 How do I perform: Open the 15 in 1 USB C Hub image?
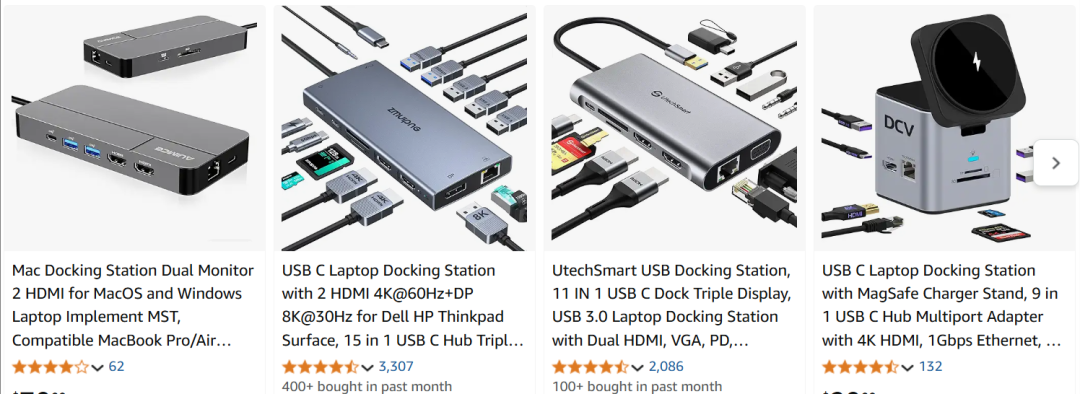[x=404, y=128]
